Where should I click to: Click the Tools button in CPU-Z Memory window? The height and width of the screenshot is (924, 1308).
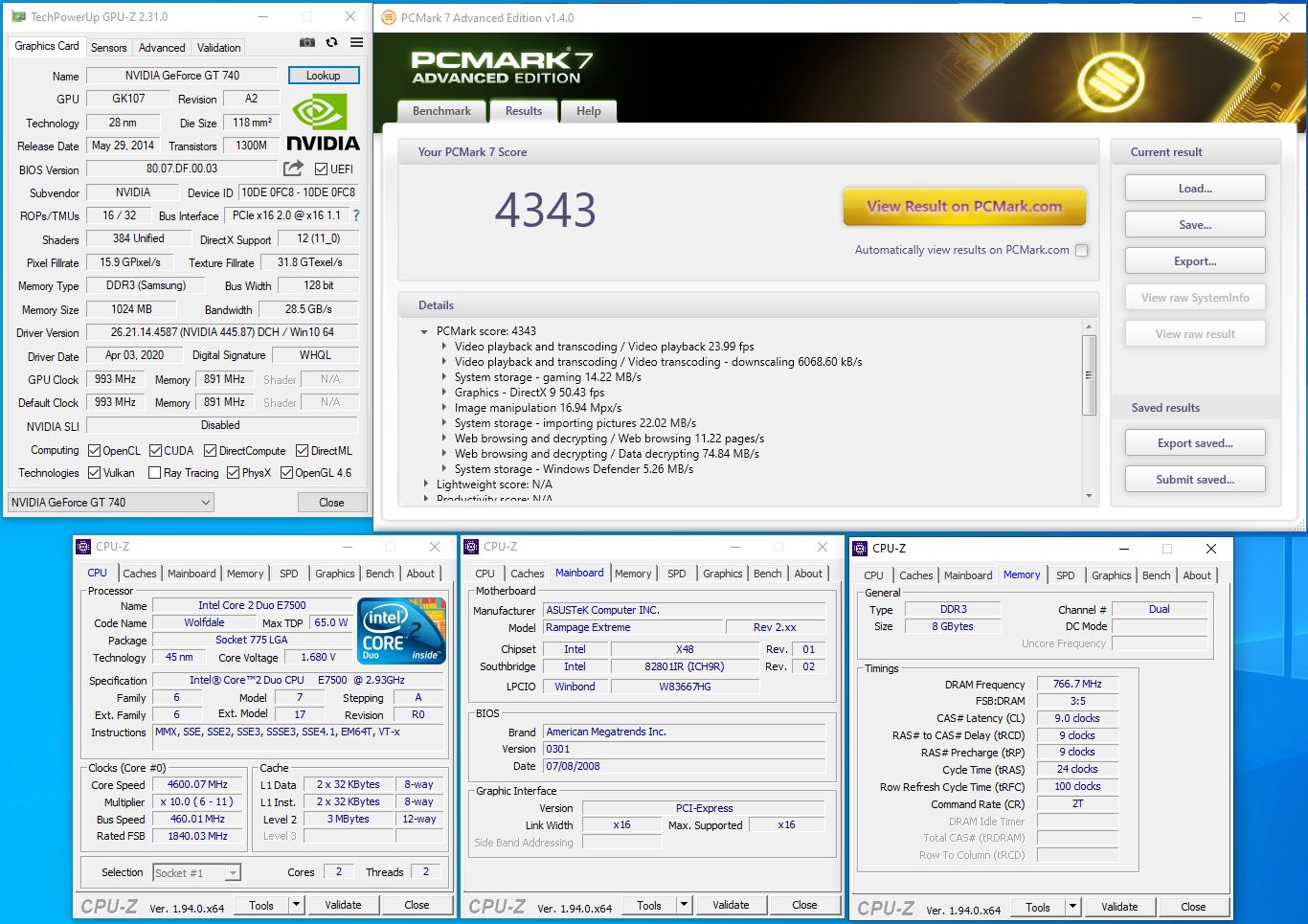[1038, 907]
